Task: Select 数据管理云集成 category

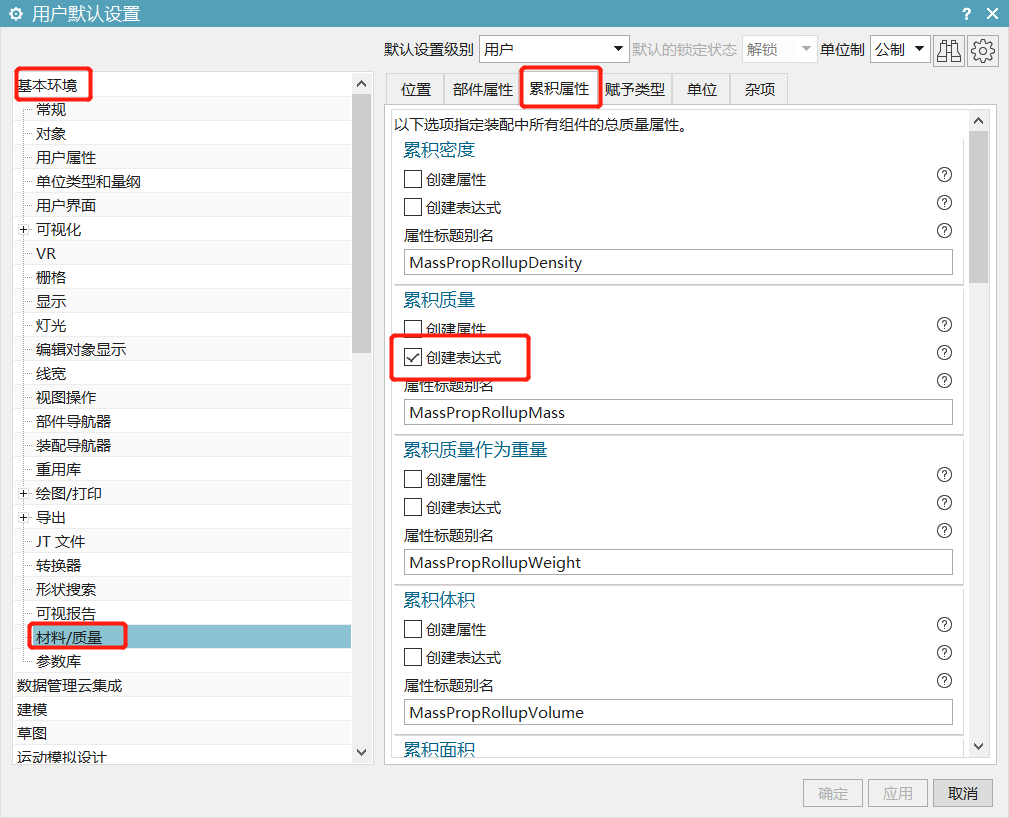Action: [x=69, y=685]
